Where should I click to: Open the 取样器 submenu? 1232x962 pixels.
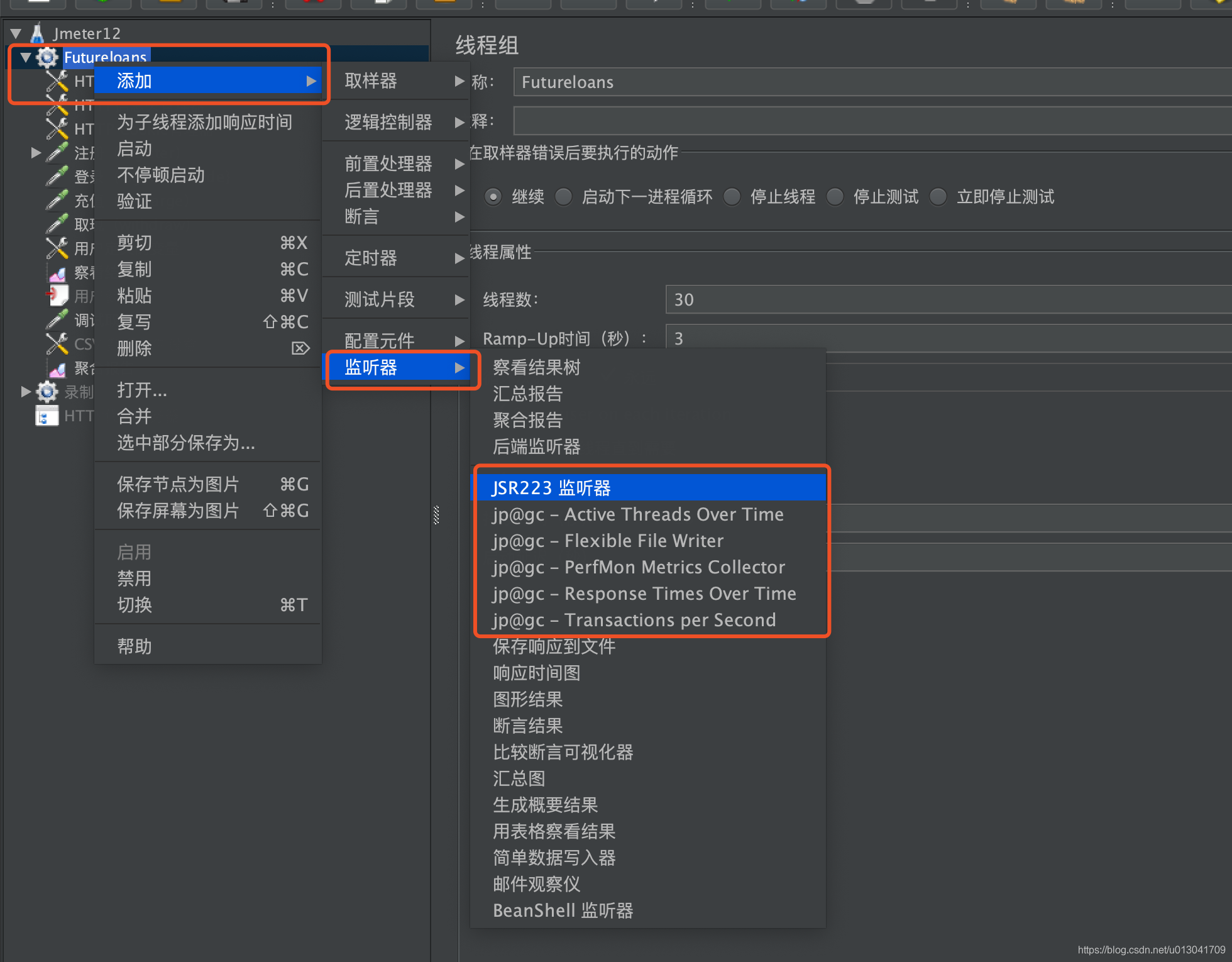(397, 80)
